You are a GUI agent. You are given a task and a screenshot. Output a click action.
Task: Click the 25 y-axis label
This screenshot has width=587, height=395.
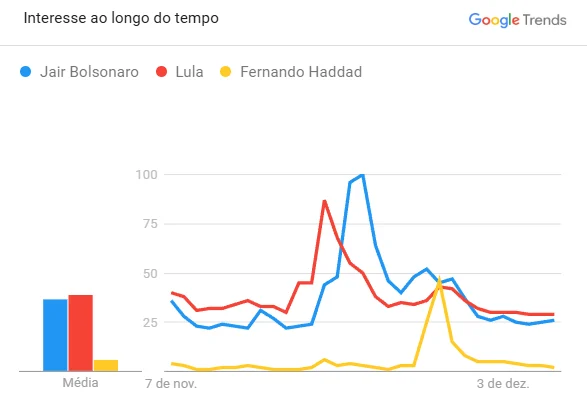click(x=150, y=322)
